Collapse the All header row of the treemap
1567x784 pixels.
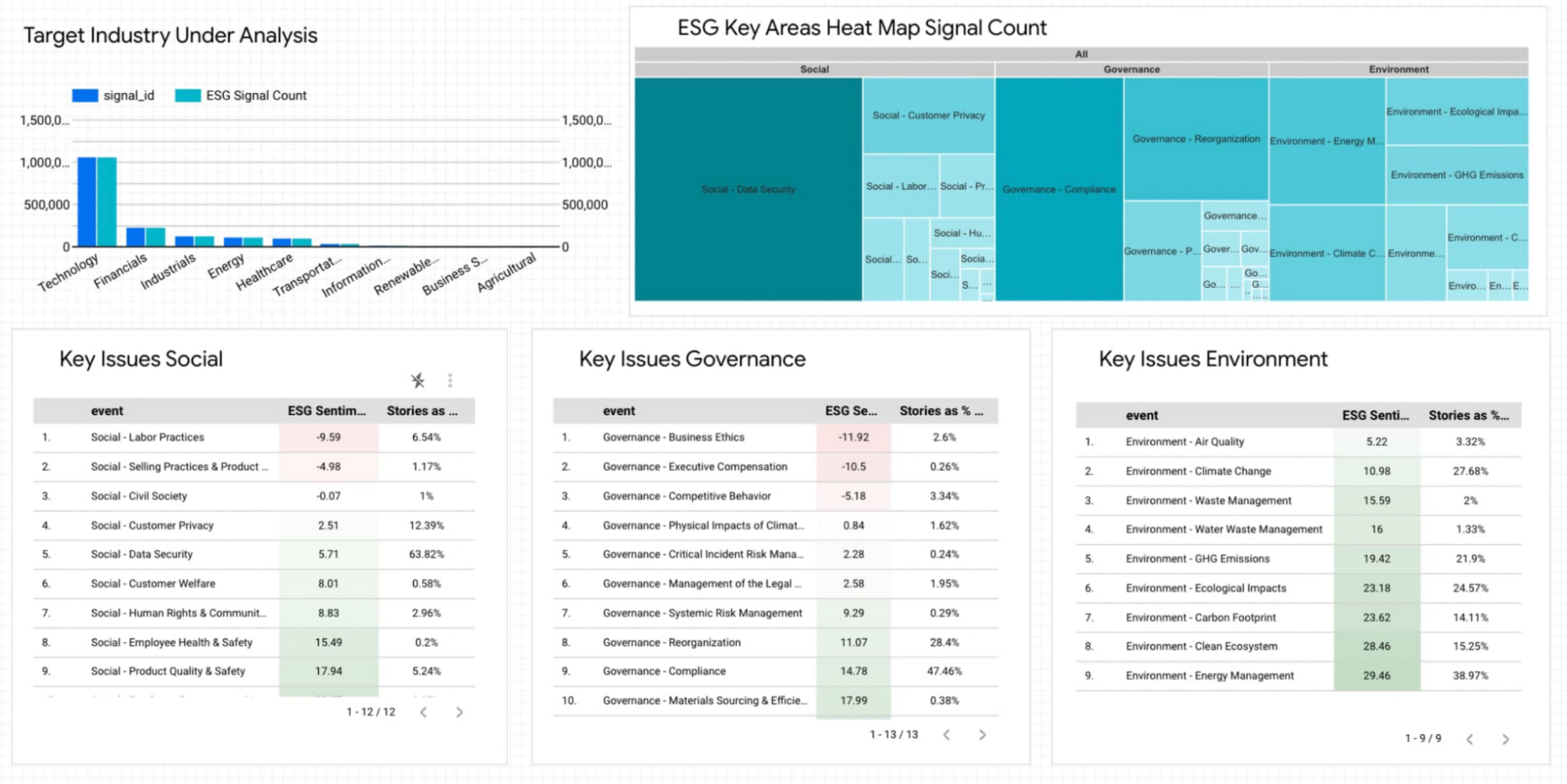[x=1081, y=54]
